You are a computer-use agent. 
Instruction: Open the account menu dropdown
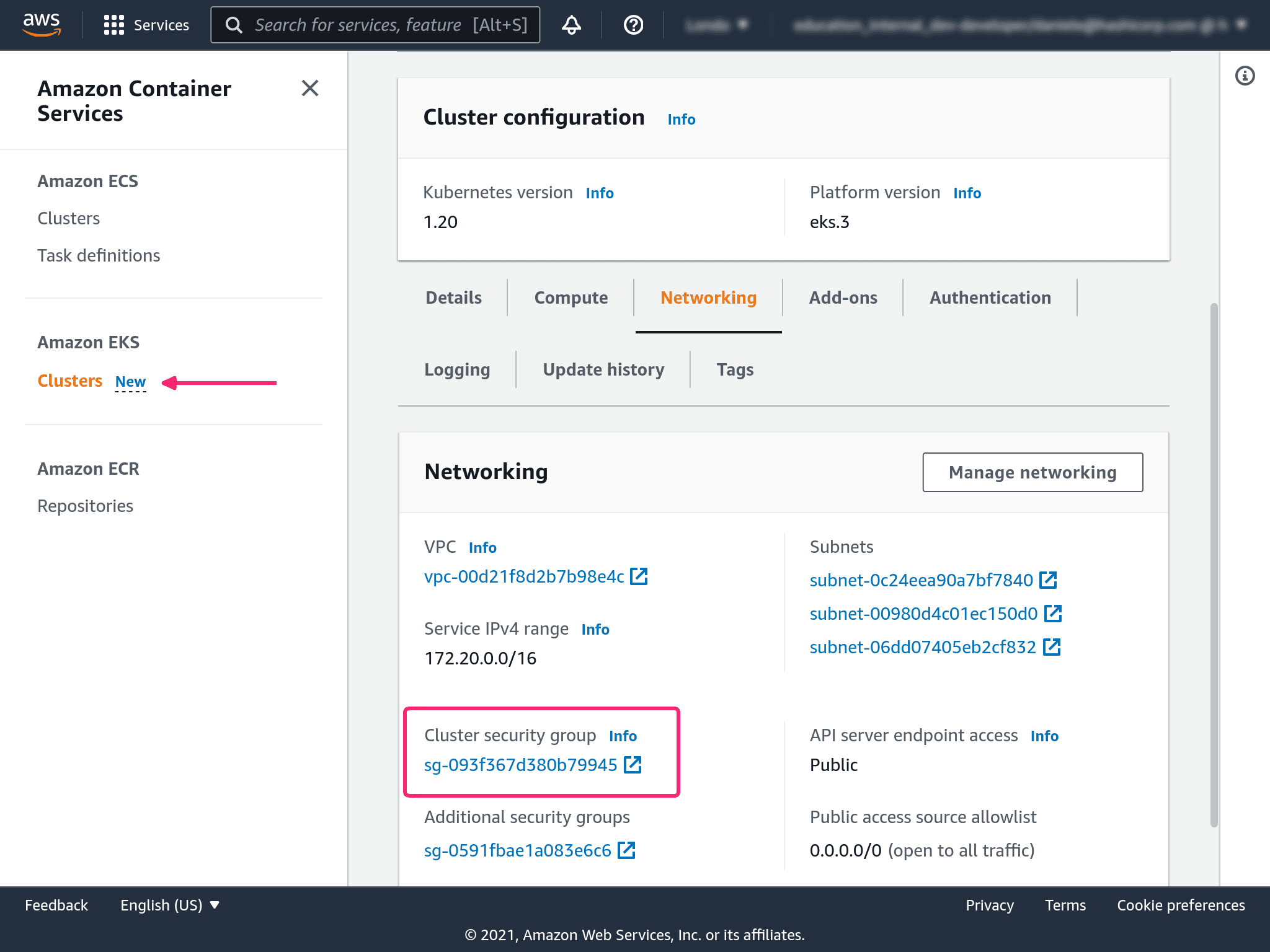pos(1019,25)
